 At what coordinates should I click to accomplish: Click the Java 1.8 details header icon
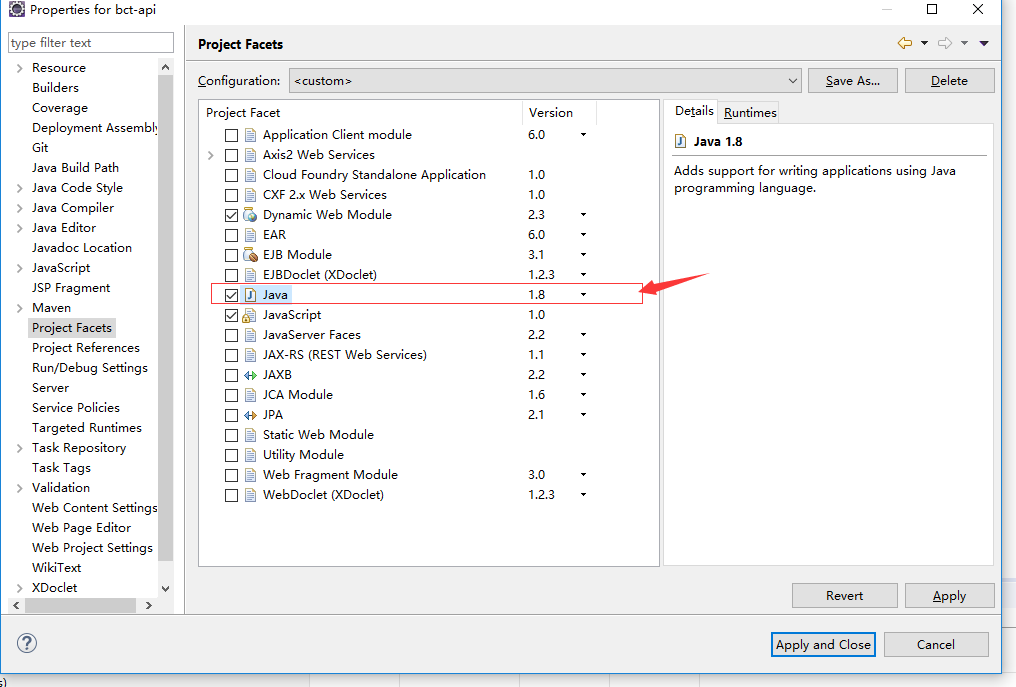[680, 141]
